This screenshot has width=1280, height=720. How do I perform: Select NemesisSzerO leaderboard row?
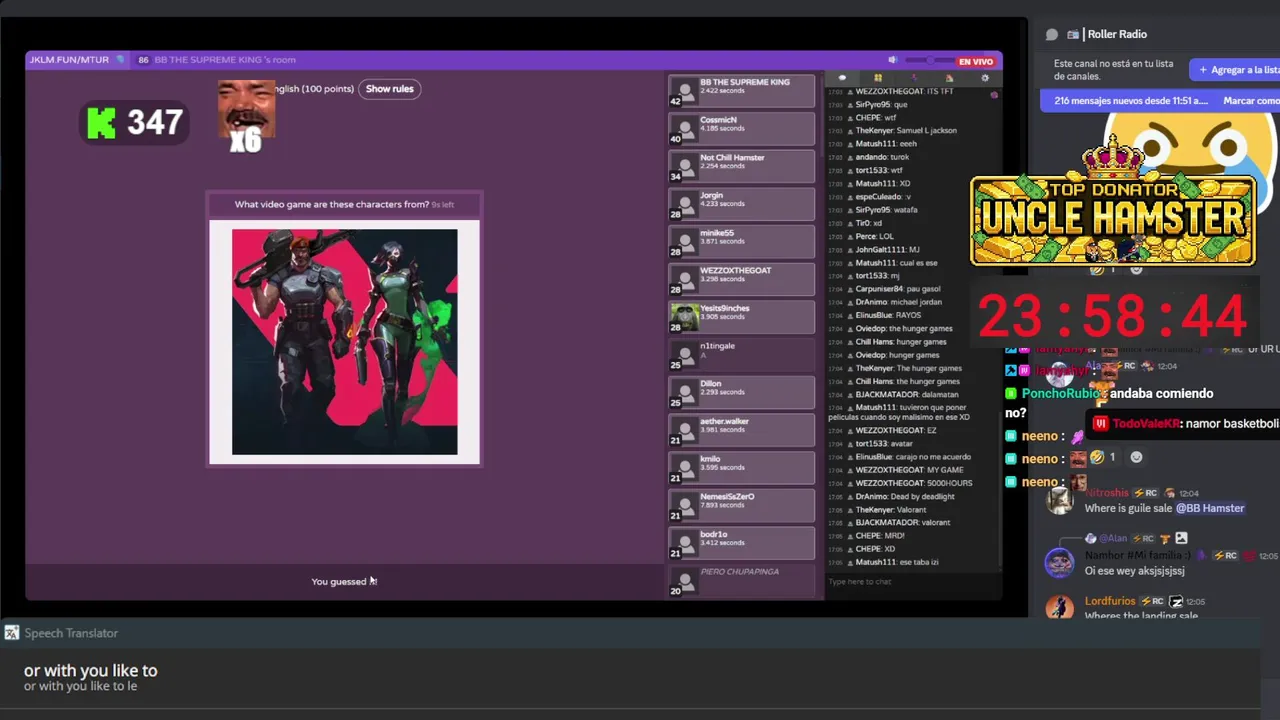741,505
